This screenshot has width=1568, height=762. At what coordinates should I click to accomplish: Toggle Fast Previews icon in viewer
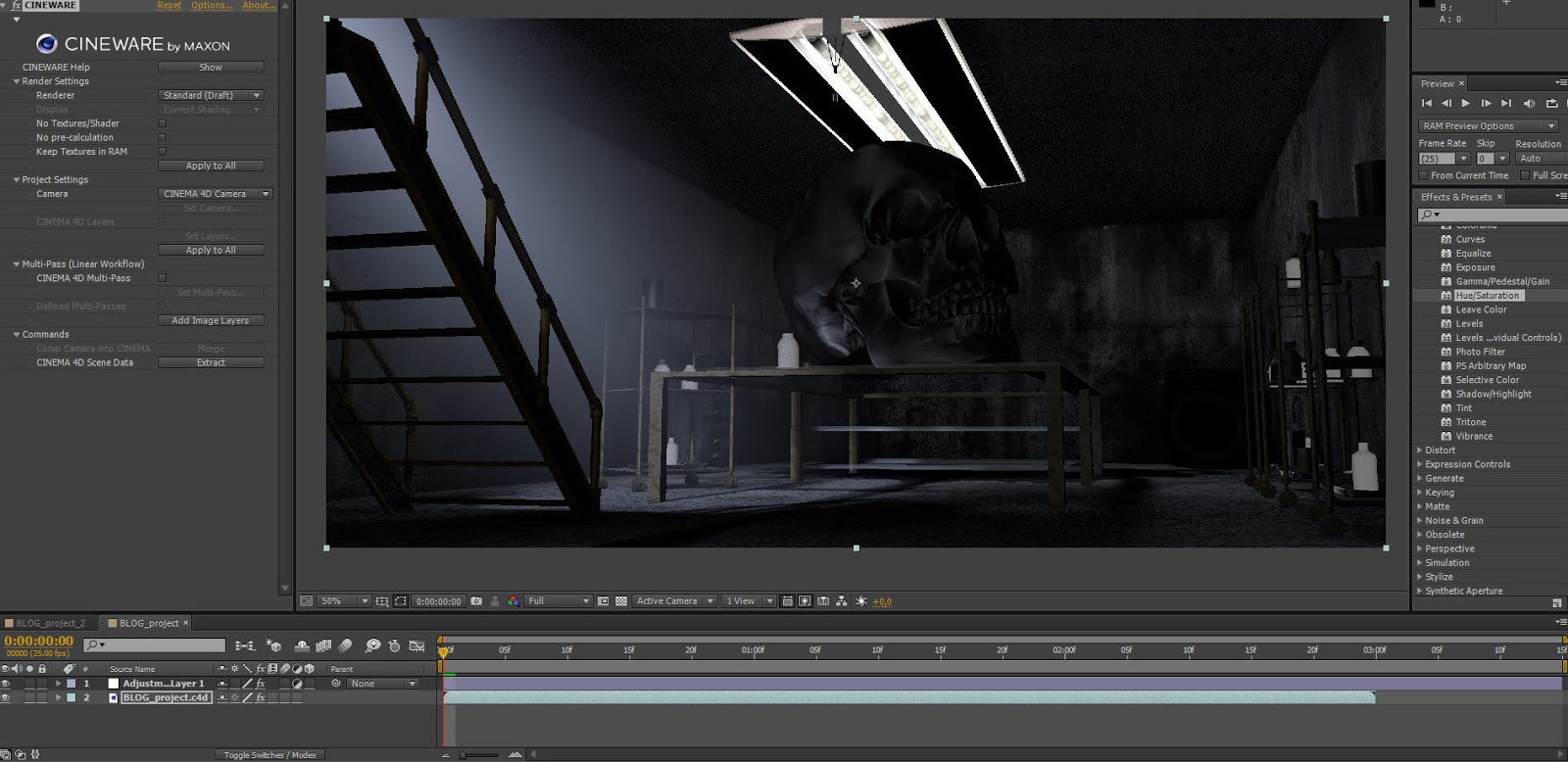coord(805,601)
